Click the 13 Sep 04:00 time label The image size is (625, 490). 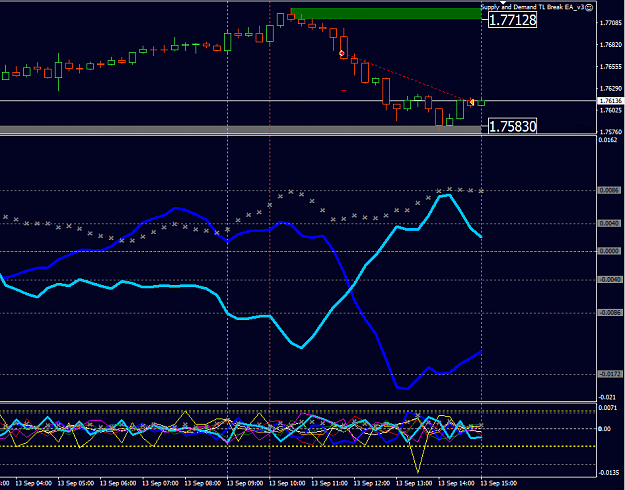click(x=34, y=483)
